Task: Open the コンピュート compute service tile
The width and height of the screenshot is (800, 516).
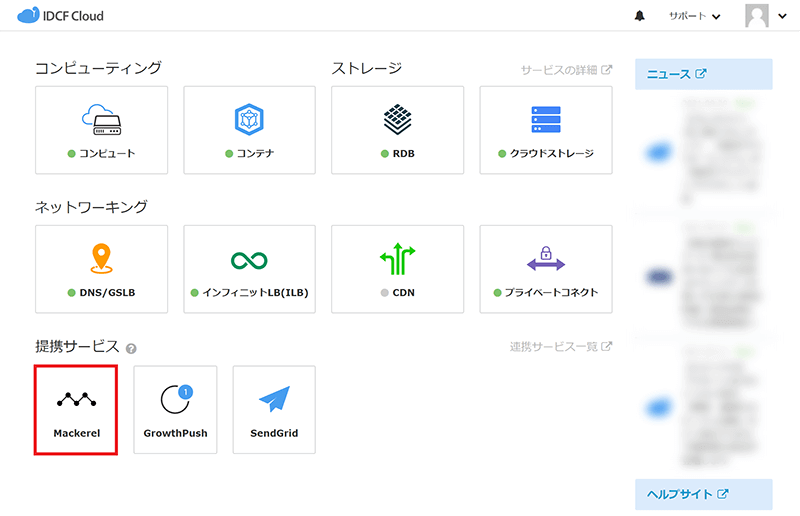Action: pyautogui.click(x=101, y=130)
